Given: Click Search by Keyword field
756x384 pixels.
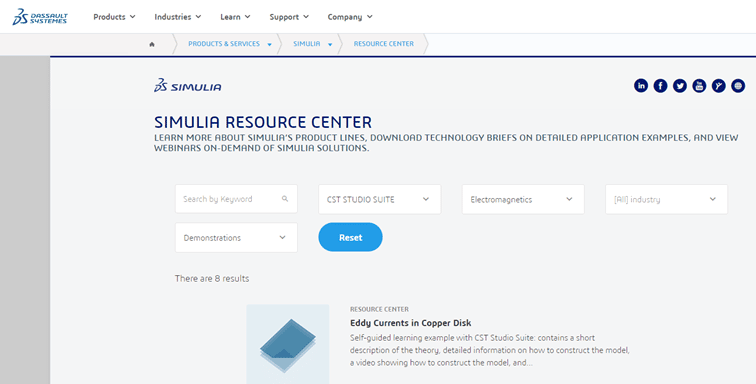Looking at the screenshot, I should [x=236, y=199].
